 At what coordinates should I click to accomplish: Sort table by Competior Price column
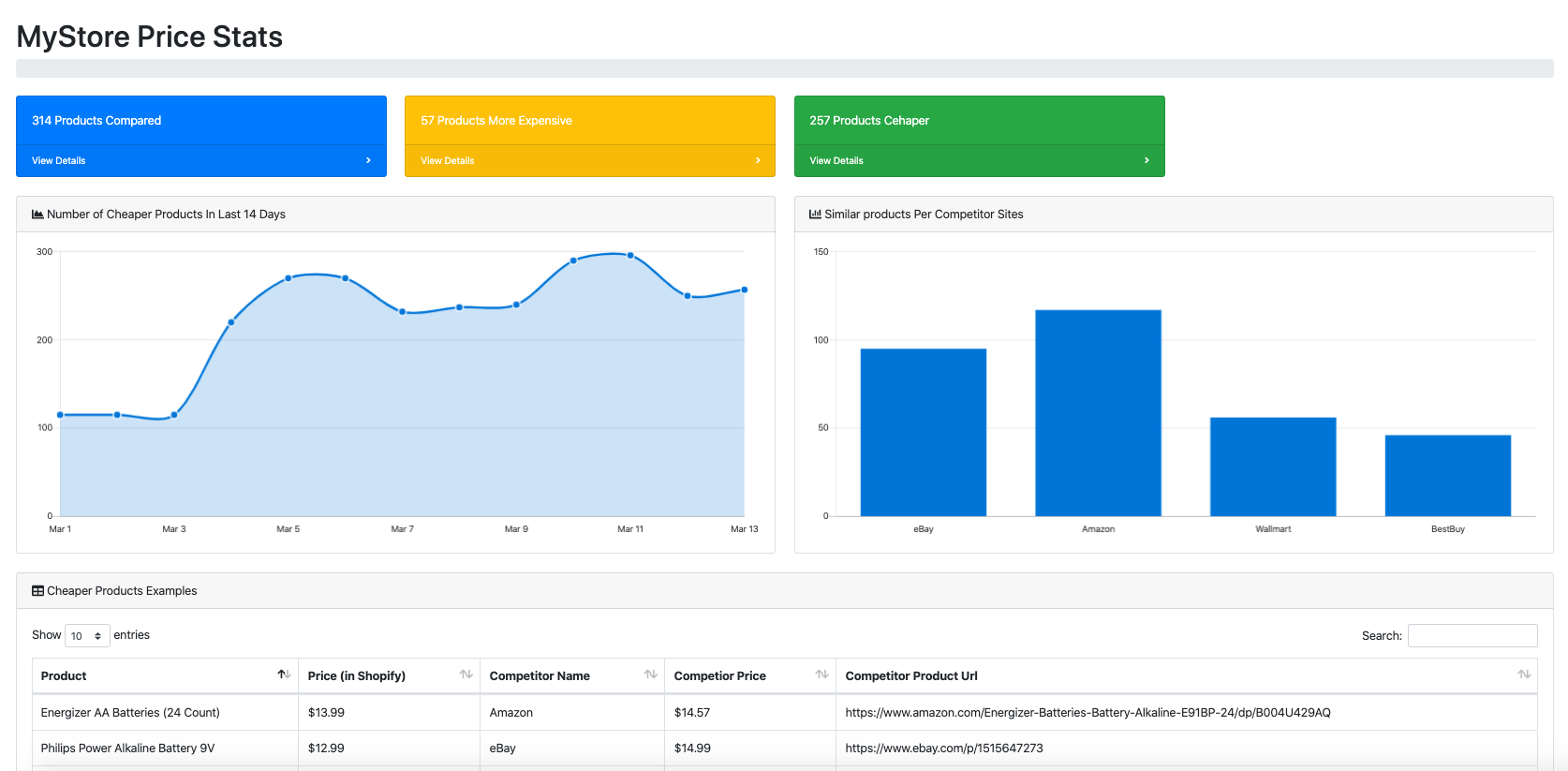point(750,676)
